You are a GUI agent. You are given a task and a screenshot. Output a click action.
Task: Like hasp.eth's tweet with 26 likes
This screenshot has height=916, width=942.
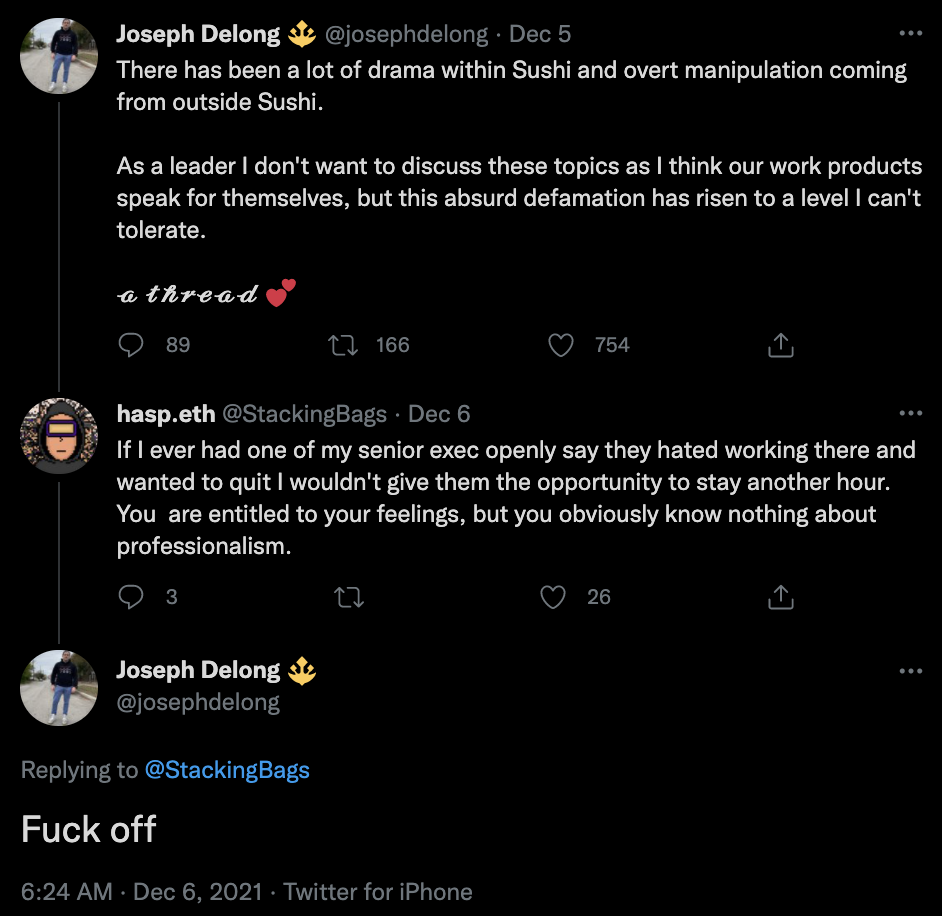pos(553,597)
